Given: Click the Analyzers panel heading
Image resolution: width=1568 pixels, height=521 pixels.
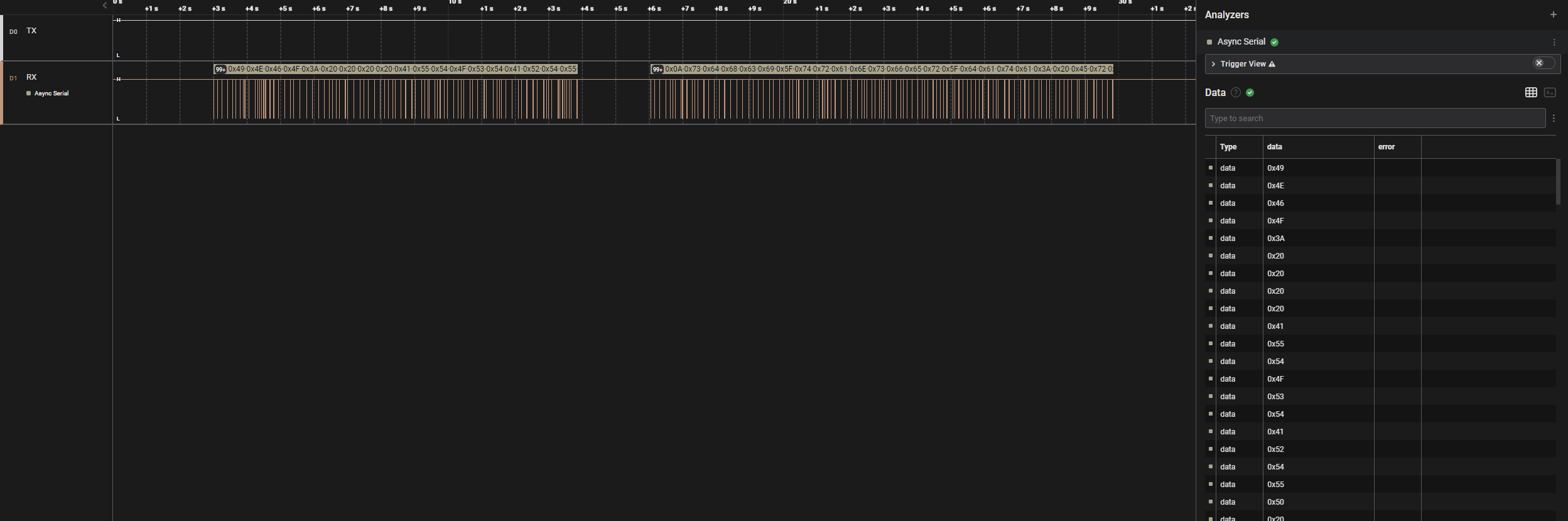Looking at the screenshot, I should (x=1226, y=14).
